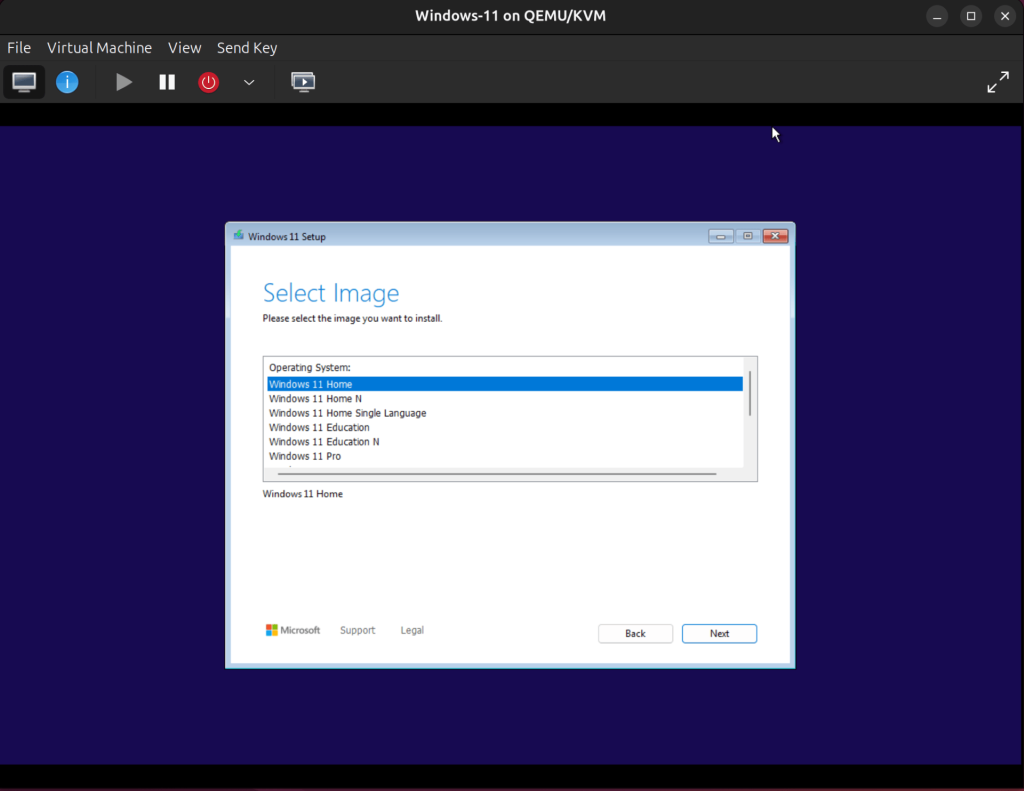Click the graphical console display icon
The width and height of the screenshot is (1024, 791).
(x=23, y=81)
